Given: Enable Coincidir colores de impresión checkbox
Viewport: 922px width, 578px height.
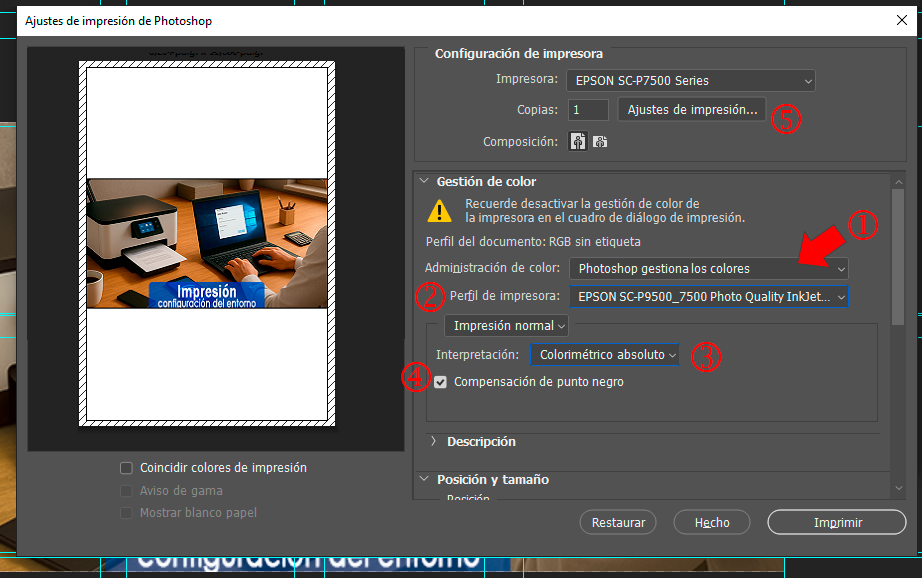Looking at the screenshot, I should coord(126,468).
